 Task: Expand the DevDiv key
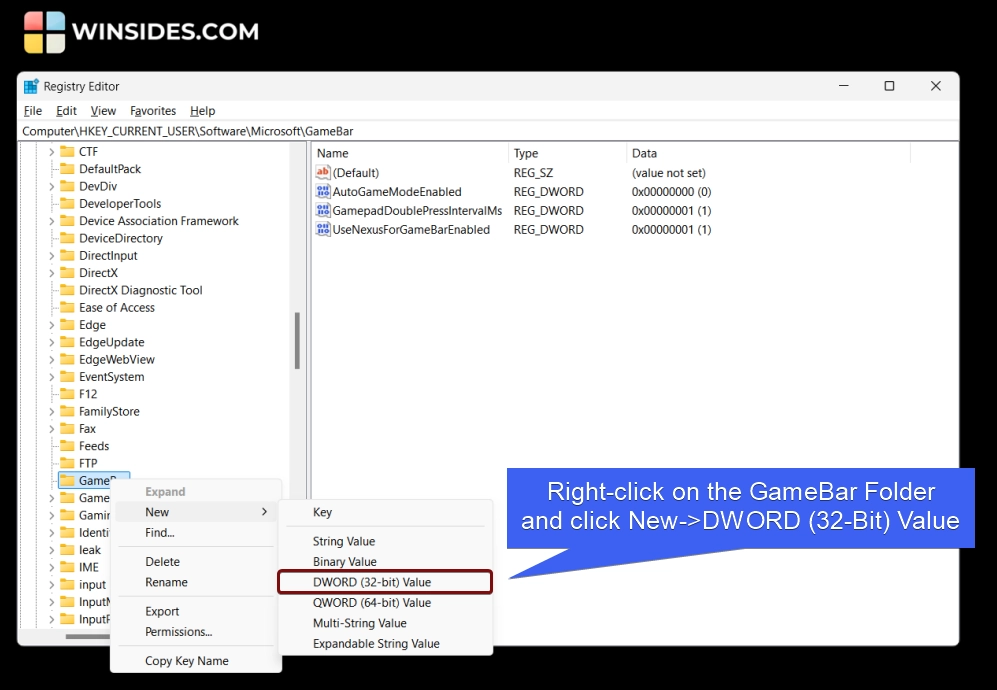pos(52,186)
